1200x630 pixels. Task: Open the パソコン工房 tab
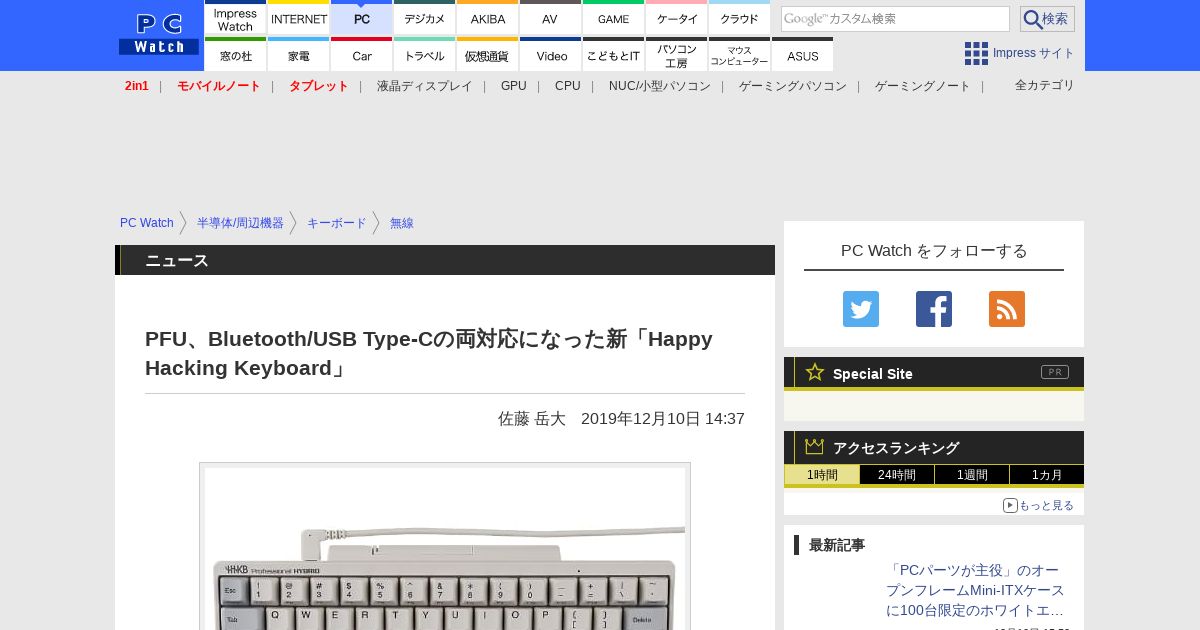click(677, 54)
